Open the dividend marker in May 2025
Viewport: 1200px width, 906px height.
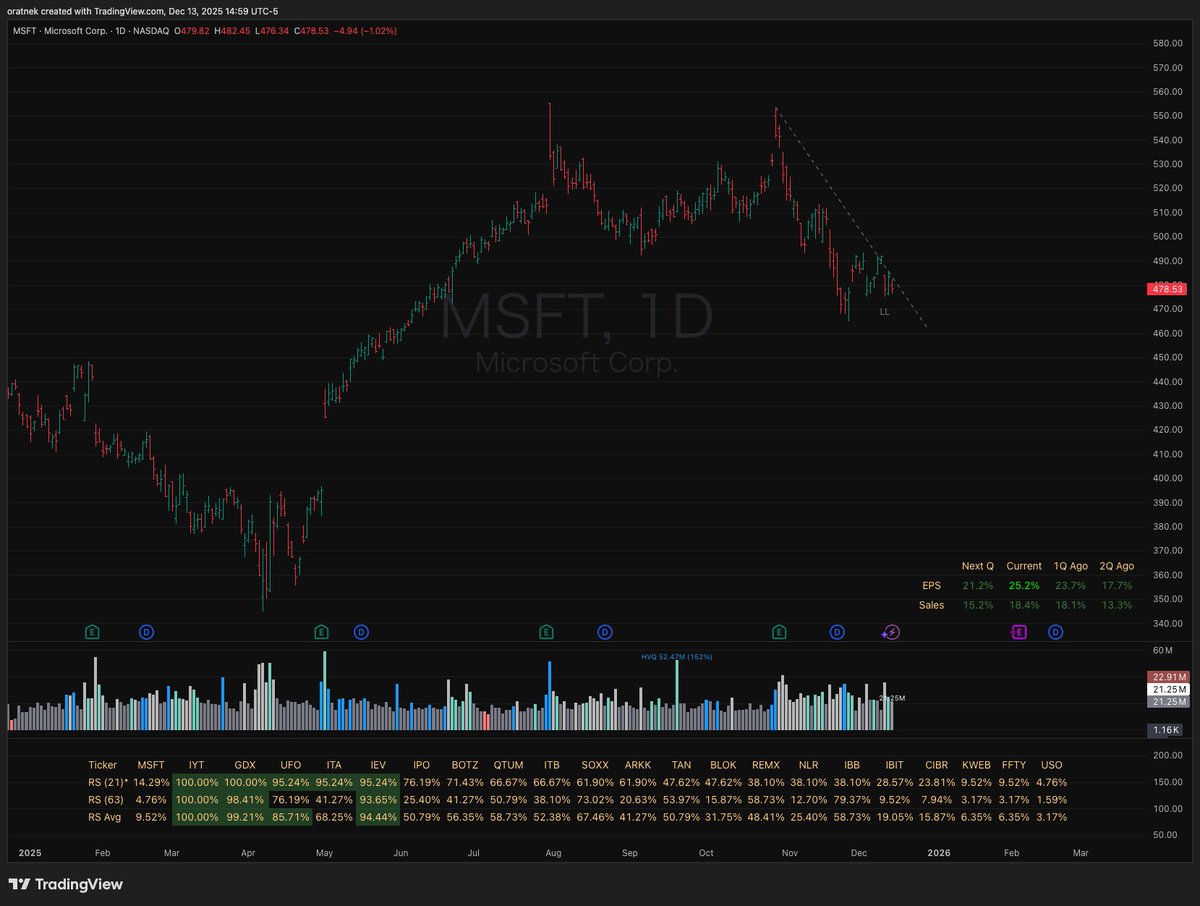pos(361,632)
